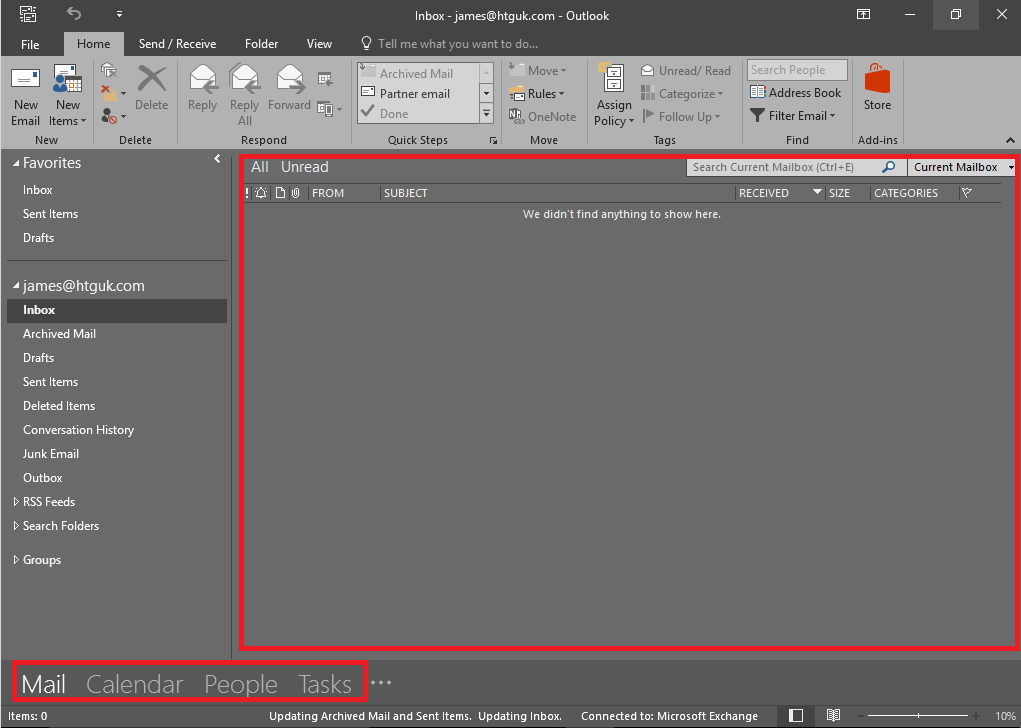This screenshot has width=1021, height=728.
Task: Collapse the ribbon
Action: (x=1010, y=140)
